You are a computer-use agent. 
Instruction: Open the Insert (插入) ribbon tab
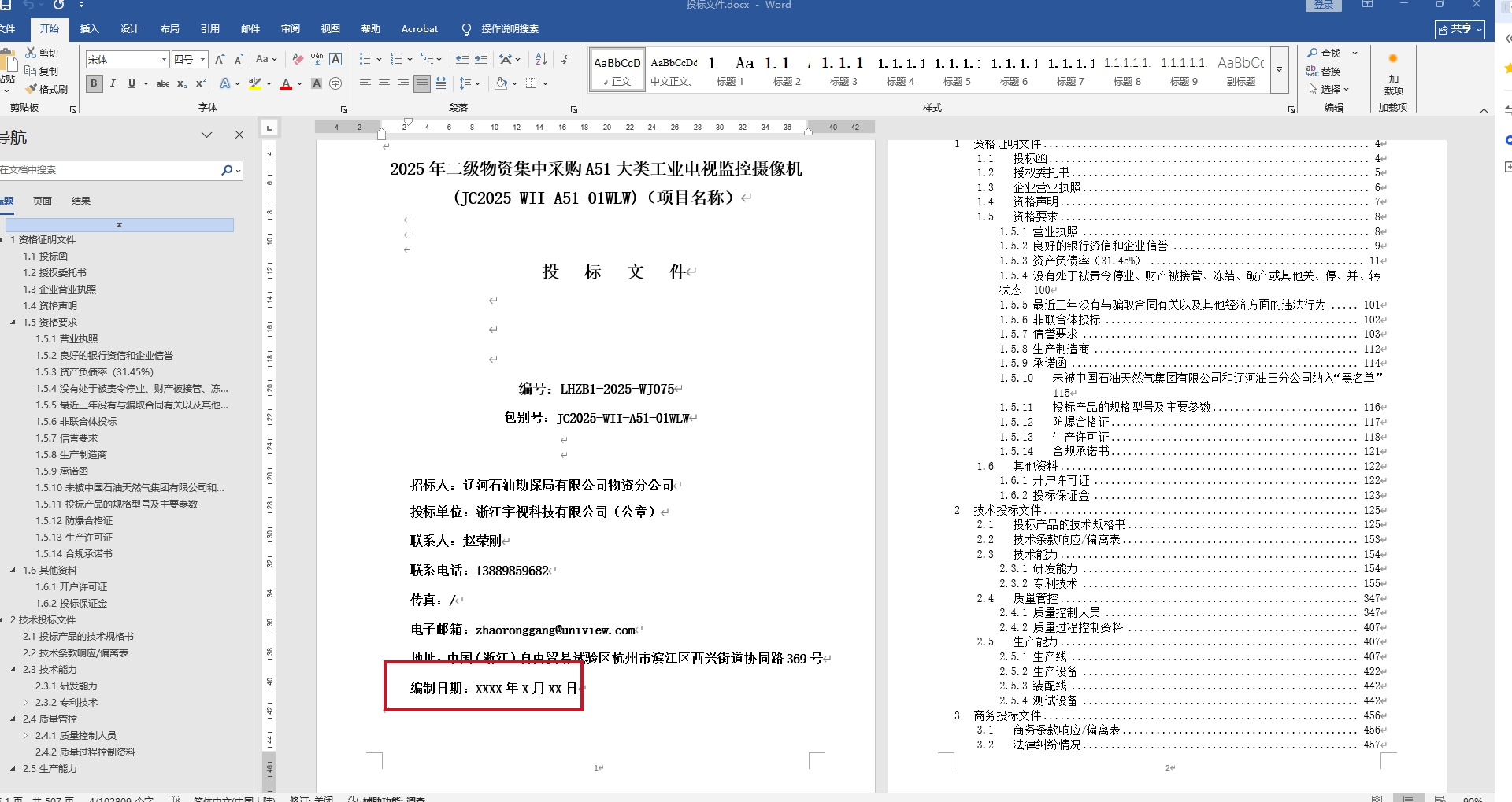coord(90,29)
